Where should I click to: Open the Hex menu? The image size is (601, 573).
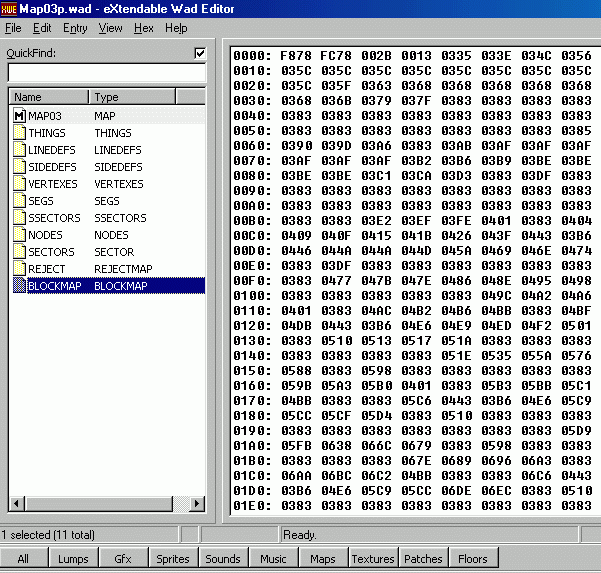tap(143, 28)
